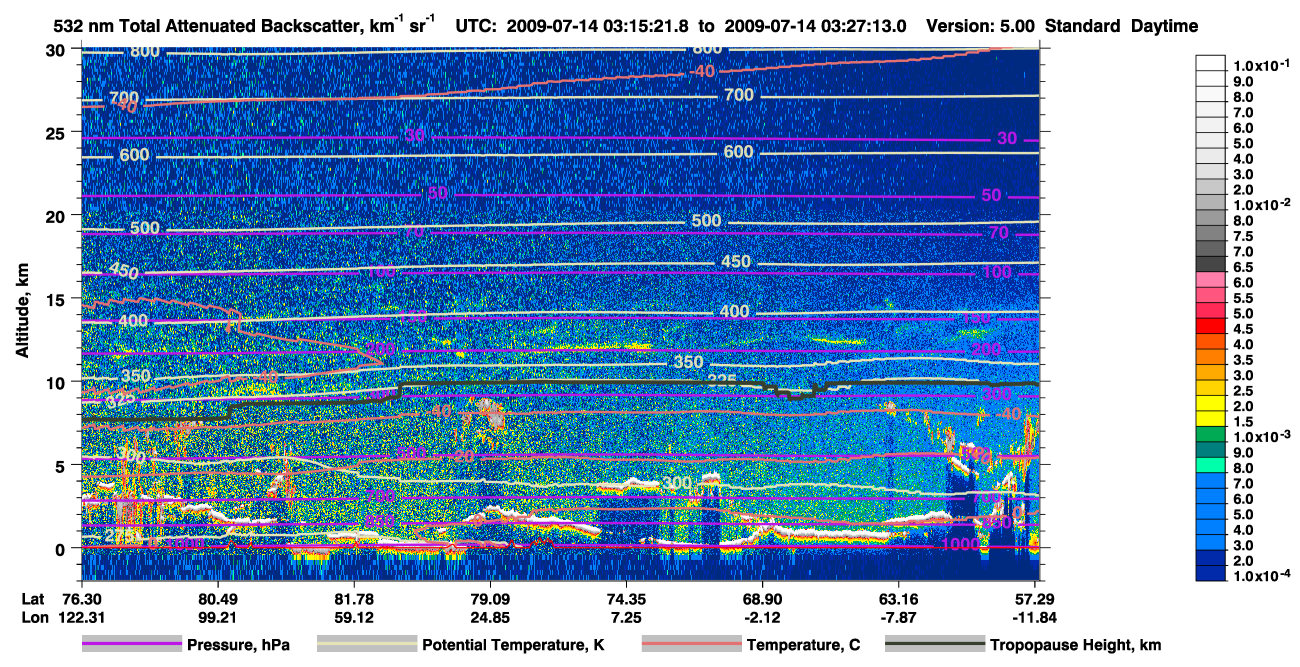Click longitude value -2.12
The width and height of the screenshot is (1300, 667).
click(762, 616)
